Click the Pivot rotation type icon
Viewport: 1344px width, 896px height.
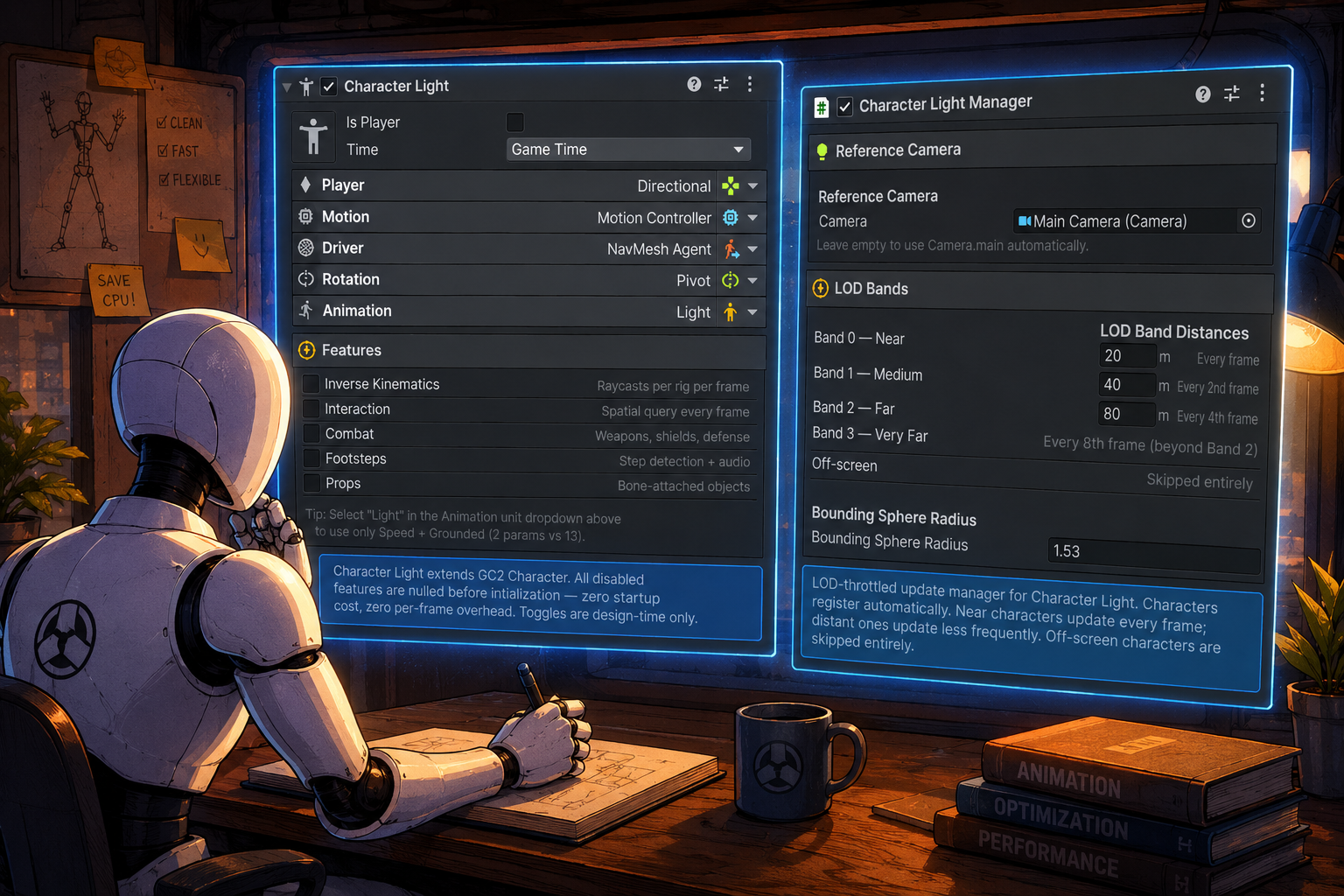[x=731, y=280]
